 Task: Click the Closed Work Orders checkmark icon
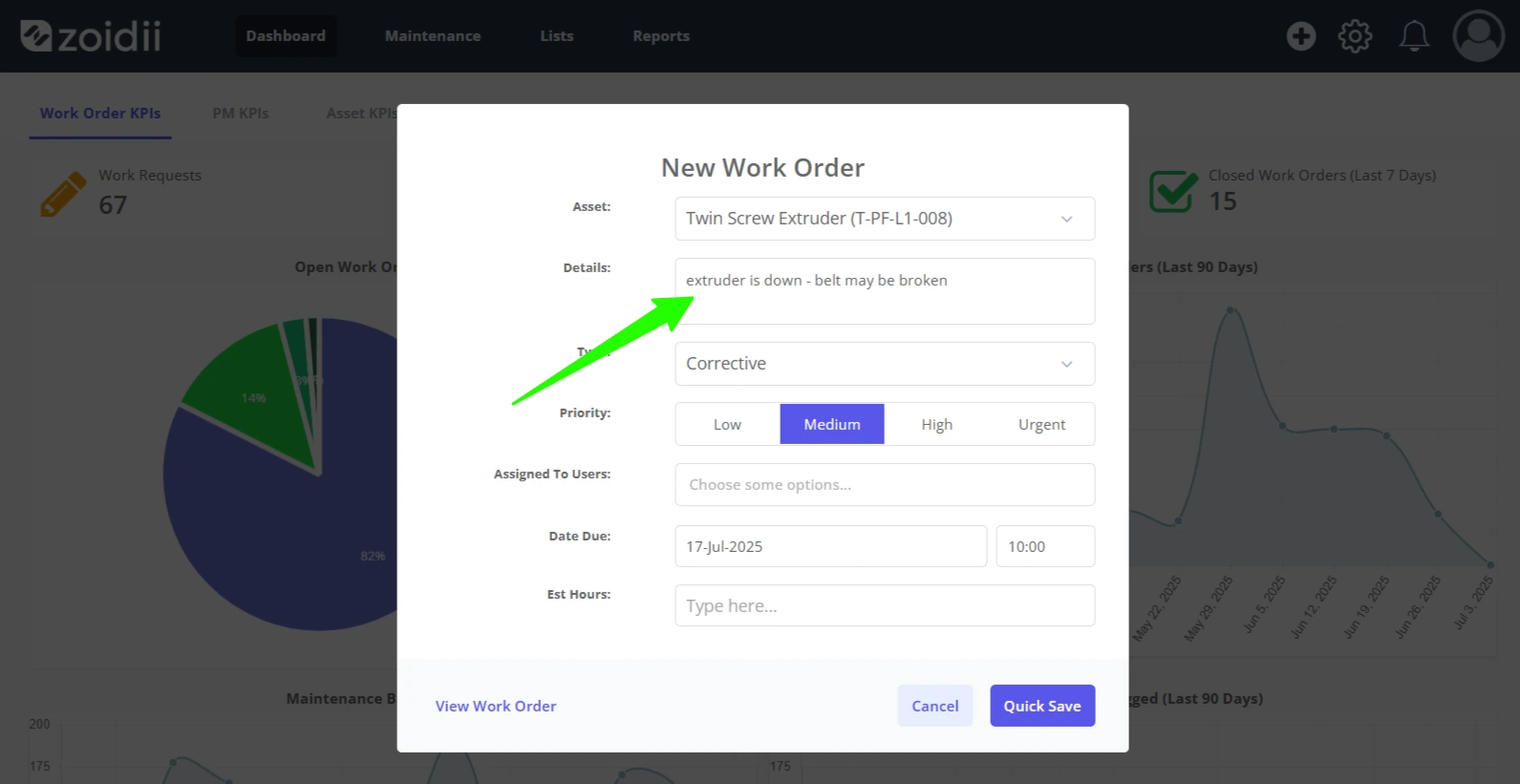[x=1172, y=191]
